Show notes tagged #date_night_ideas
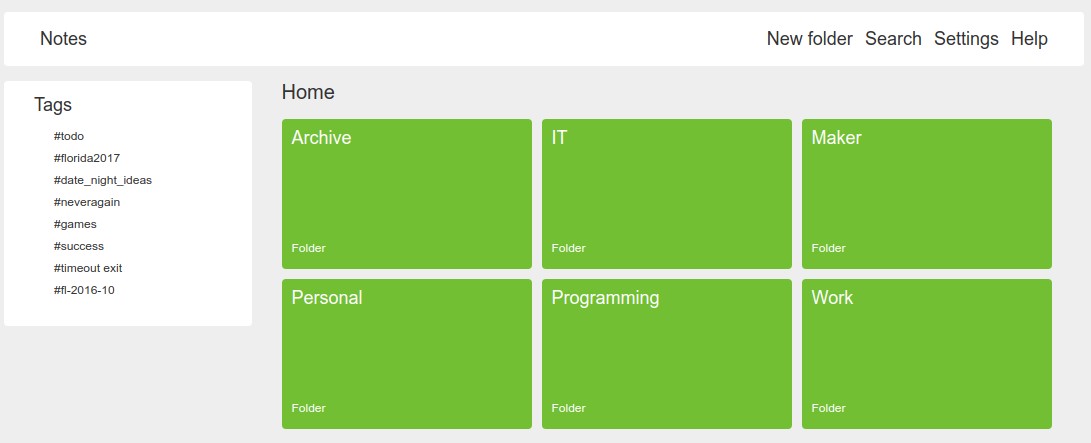This screenshot has height=443, width=1091. (103, 180)
